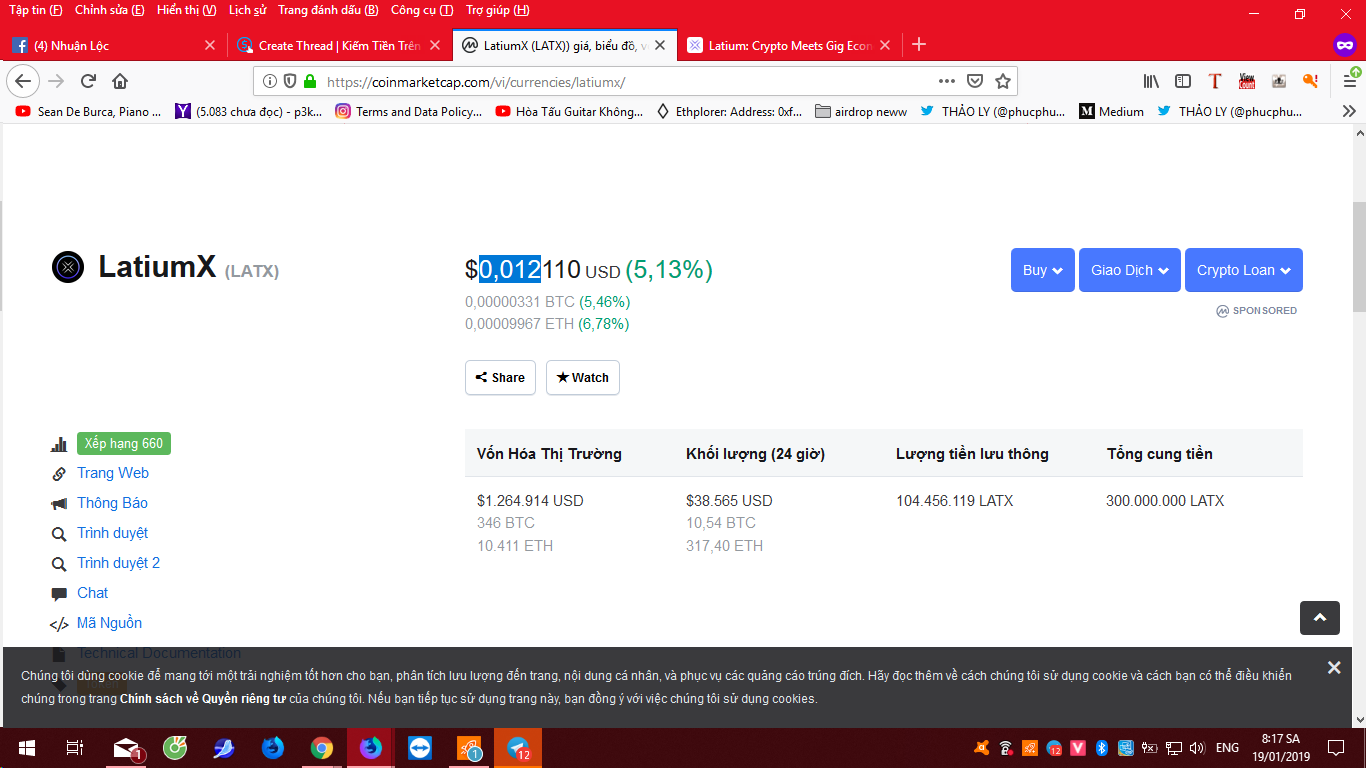Open the Trang Web link

[113, 473]
